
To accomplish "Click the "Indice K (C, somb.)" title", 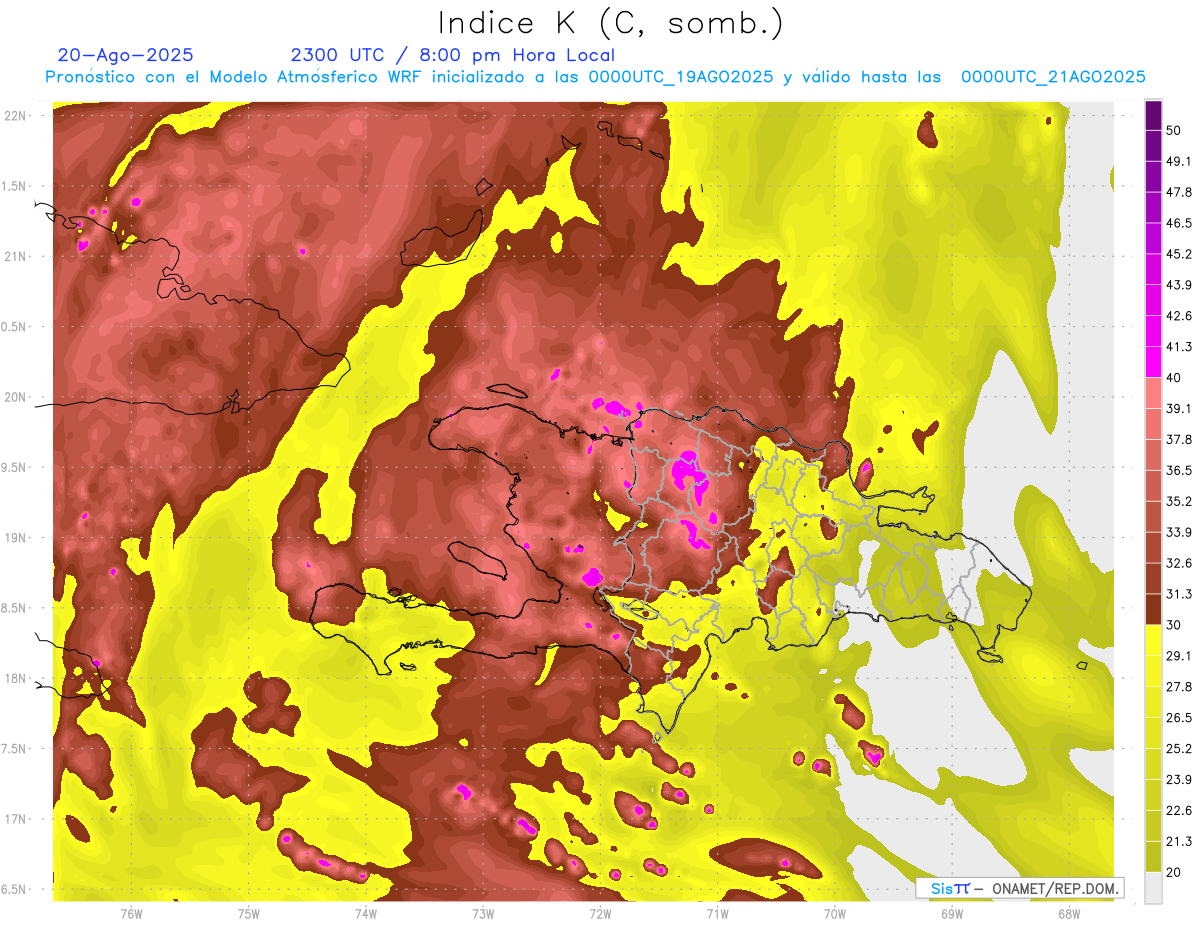I will point(609,22).
